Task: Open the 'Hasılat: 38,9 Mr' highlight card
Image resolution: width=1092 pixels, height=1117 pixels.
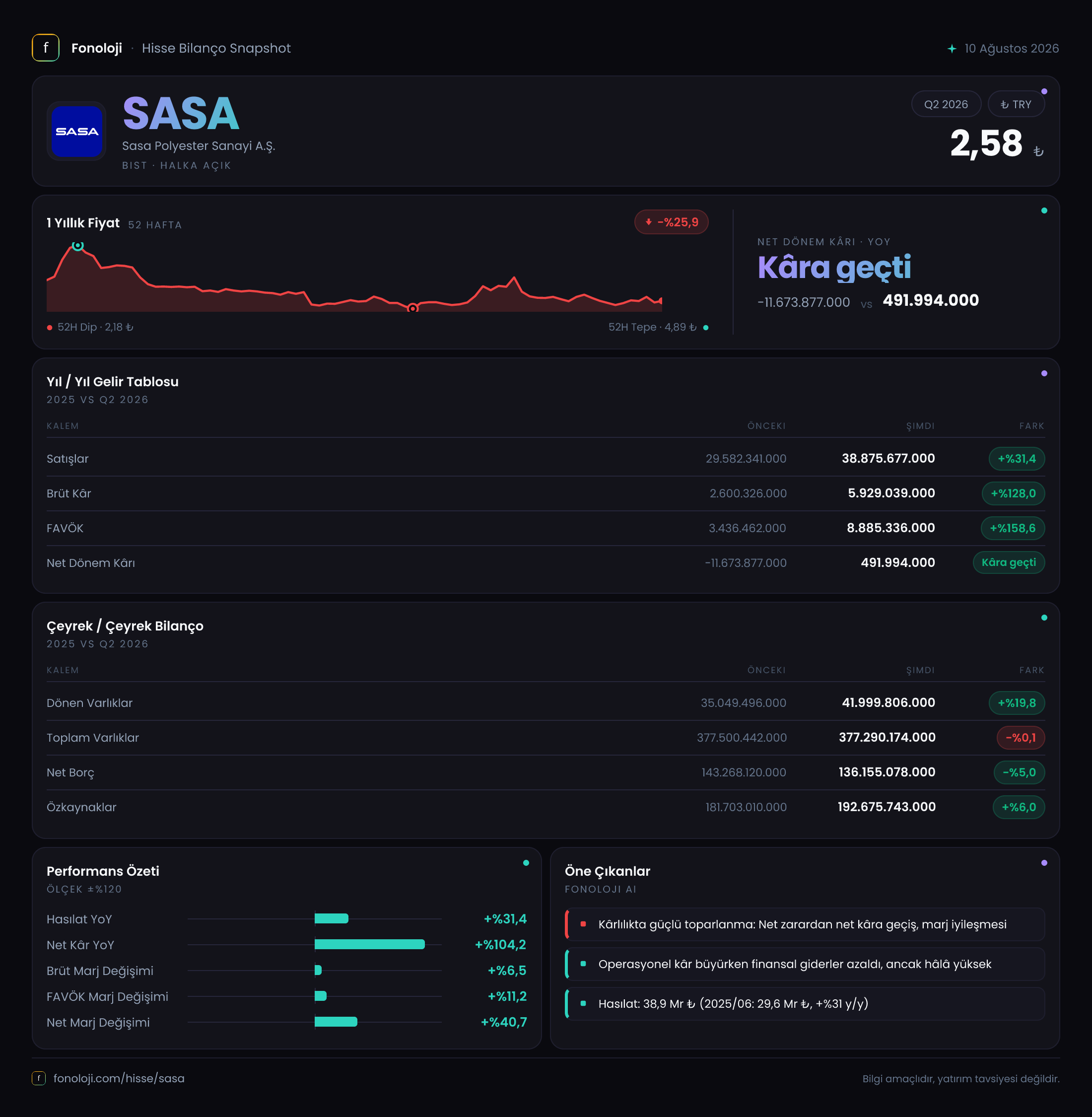Action: coord(805,1003)
